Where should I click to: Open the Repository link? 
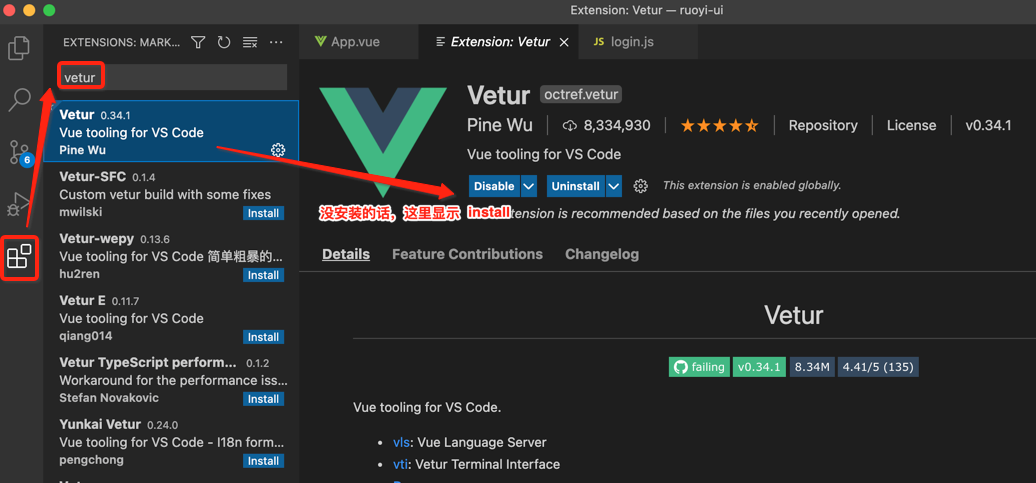pyautogui.click(x=823, y=126)
